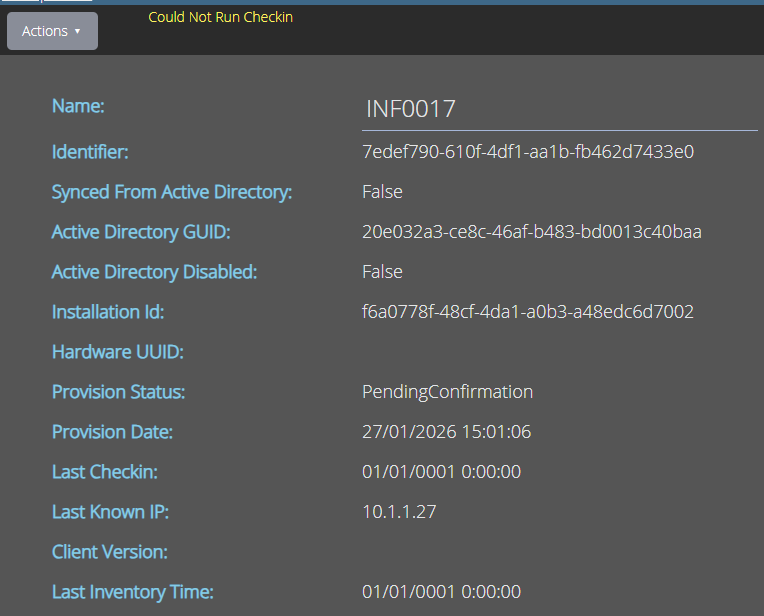The image size is (764, 616).
Task: Click the 'Name:' field label
Action: pyautogui.click(x=78, y=106)
